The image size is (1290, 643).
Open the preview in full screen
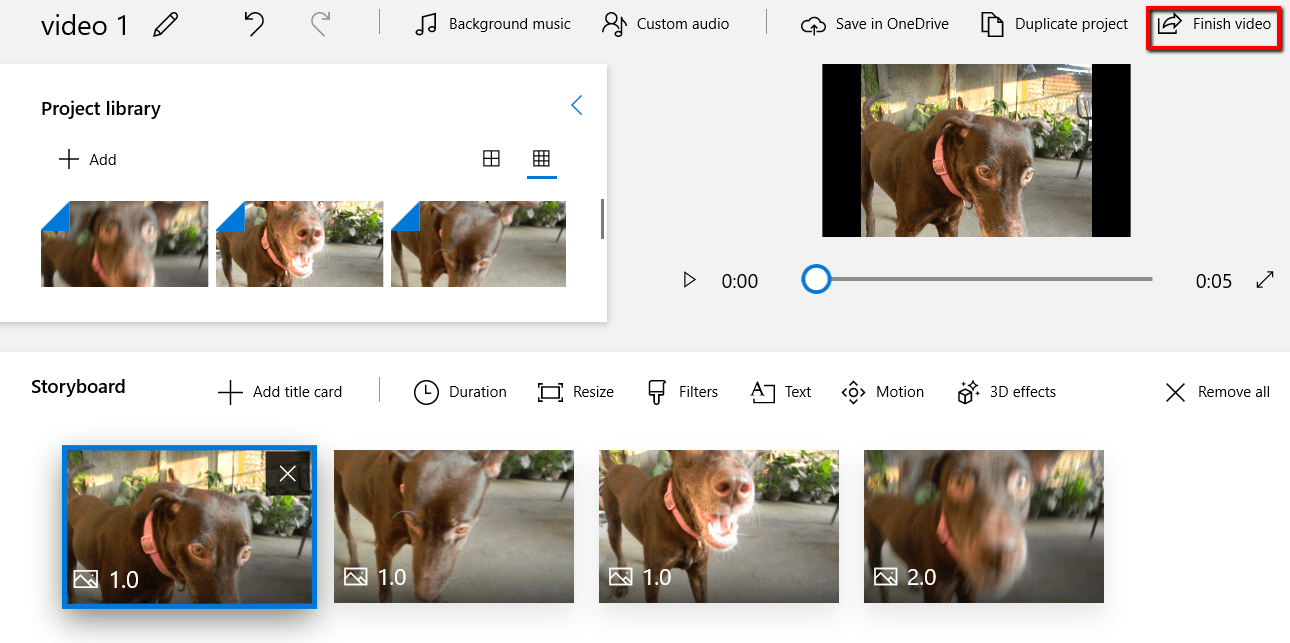point(1265,280)
